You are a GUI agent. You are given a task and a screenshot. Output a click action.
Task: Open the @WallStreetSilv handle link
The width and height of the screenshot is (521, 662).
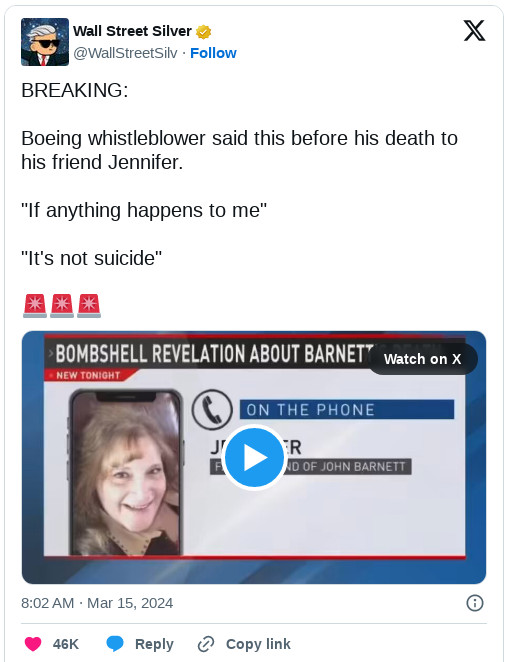tap(125, 53)
